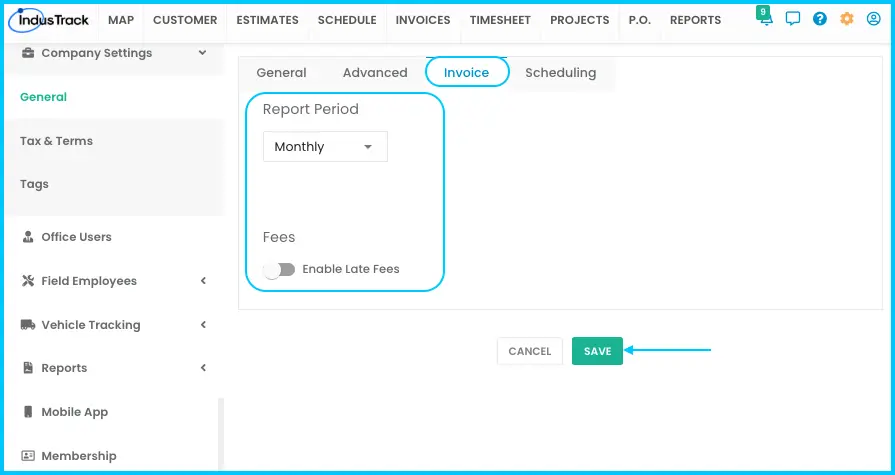Image resolution: width=895 pixels, height=475 pixels.
Task: Switch to the Advanced tab
Action: 375,73
